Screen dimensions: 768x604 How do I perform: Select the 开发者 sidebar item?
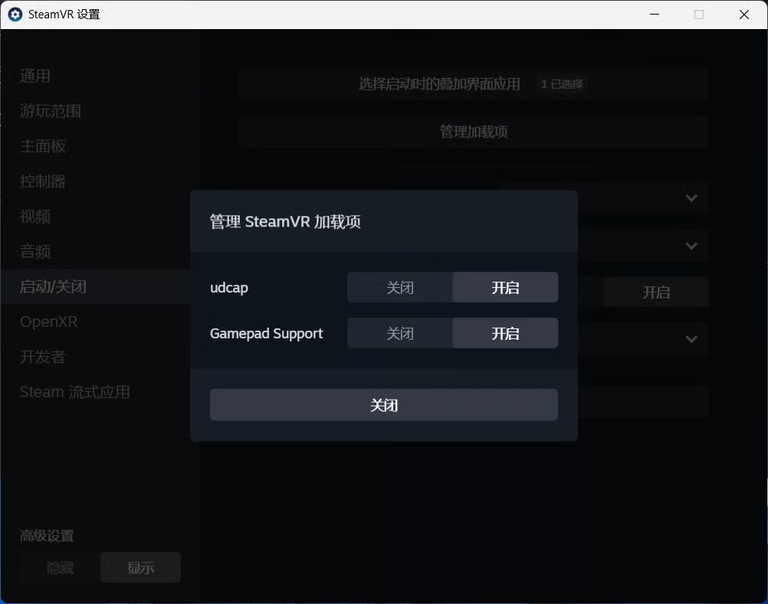point(43,357)
